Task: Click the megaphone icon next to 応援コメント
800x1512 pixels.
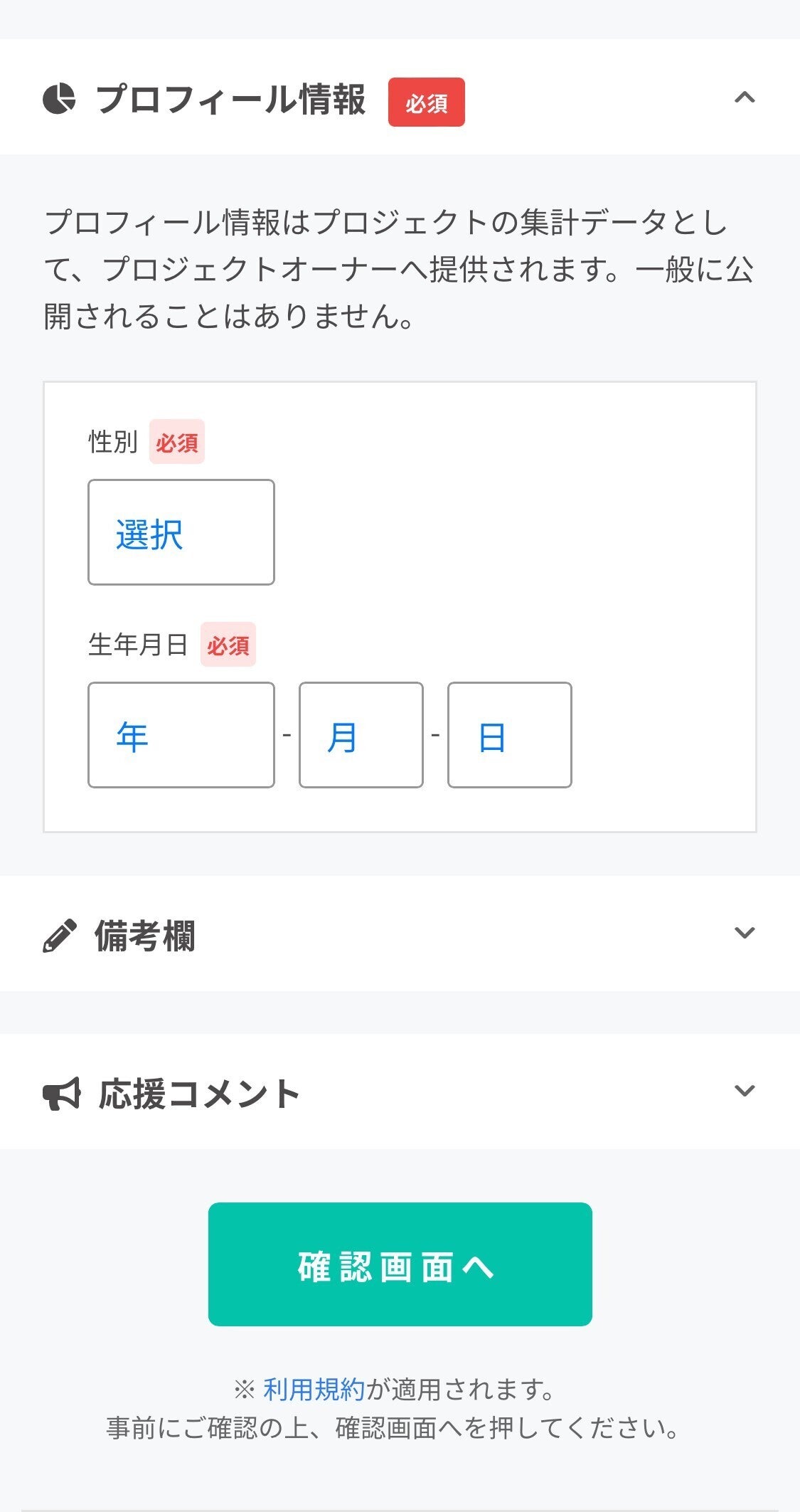Action: 61,1093
